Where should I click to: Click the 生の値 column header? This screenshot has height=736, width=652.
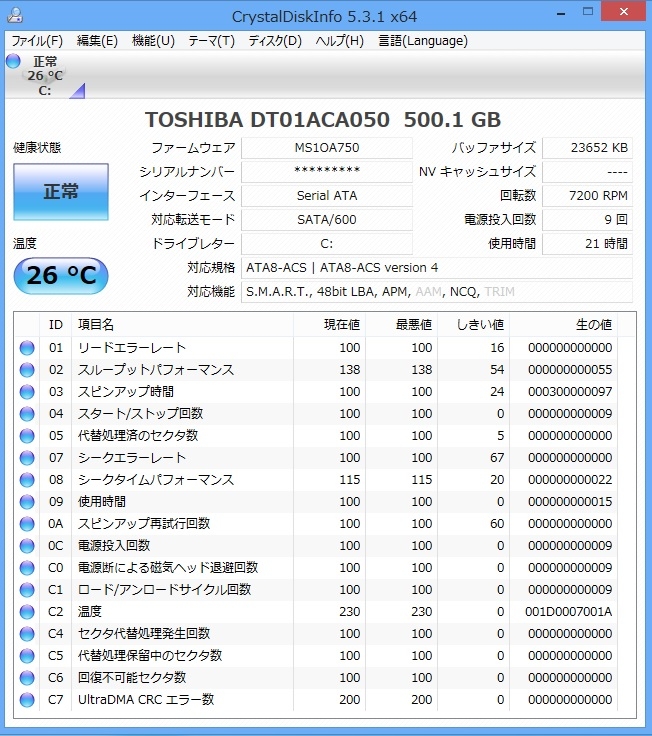point(564,325)
